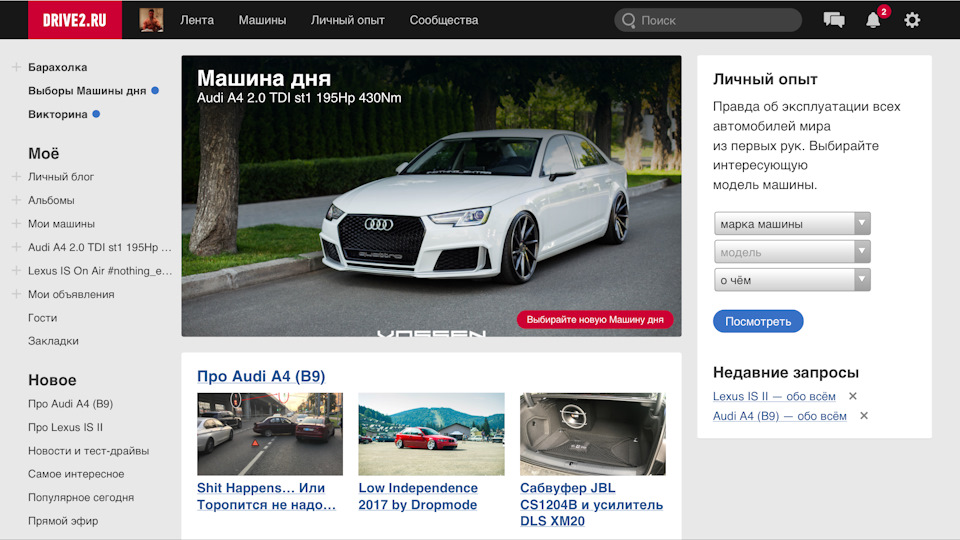Expand the plus next to Личный блог

(17, 176)
